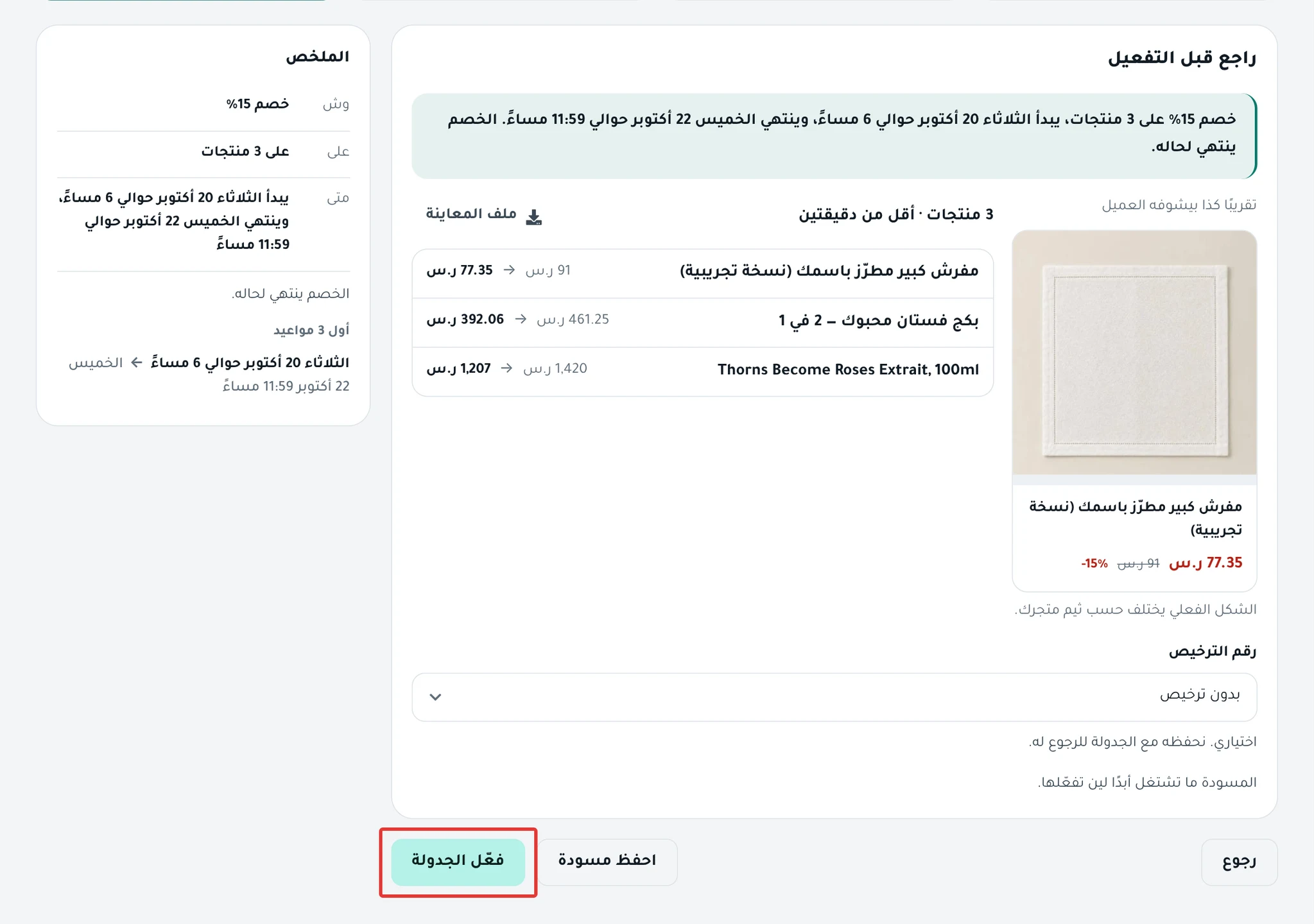Open the ملف المعاينة preview file link

coord(484,215)
